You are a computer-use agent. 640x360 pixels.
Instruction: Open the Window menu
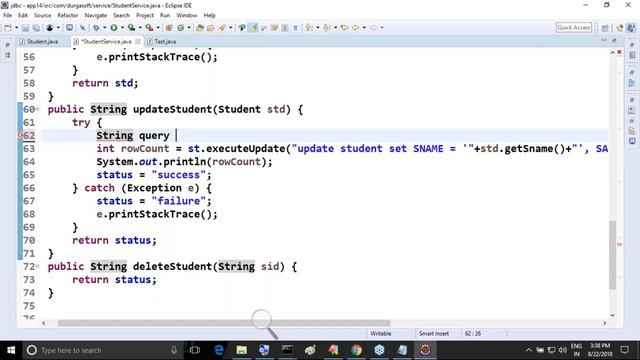187,15
